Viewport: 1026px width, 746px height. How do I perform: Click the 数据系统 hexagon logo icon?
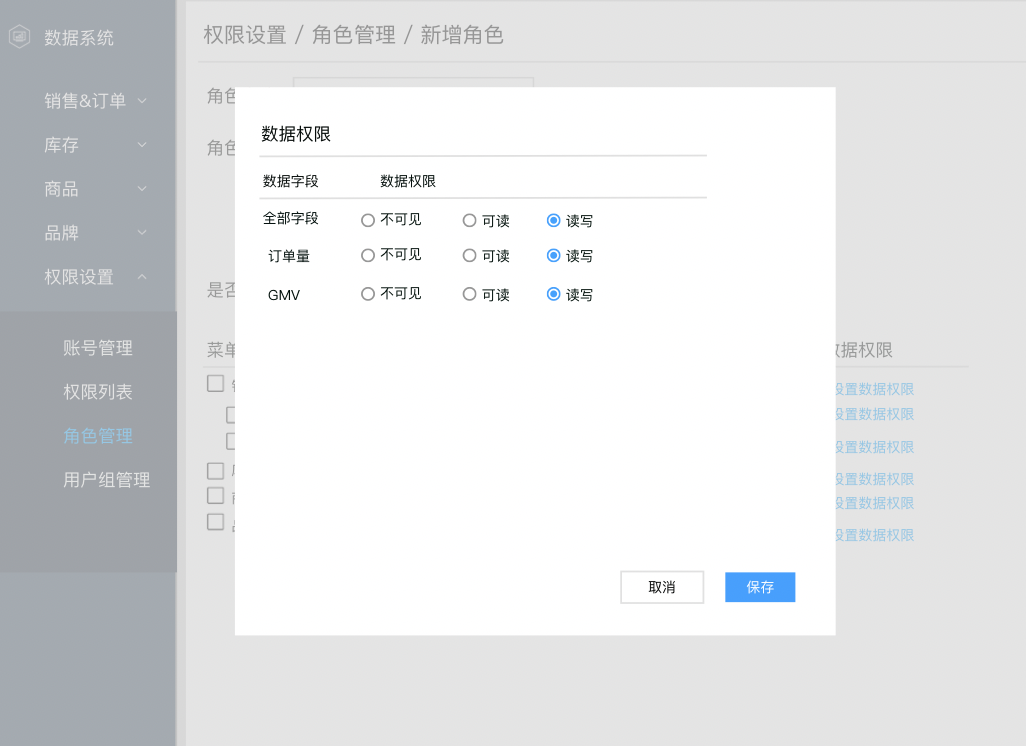[x=19, y=36]
